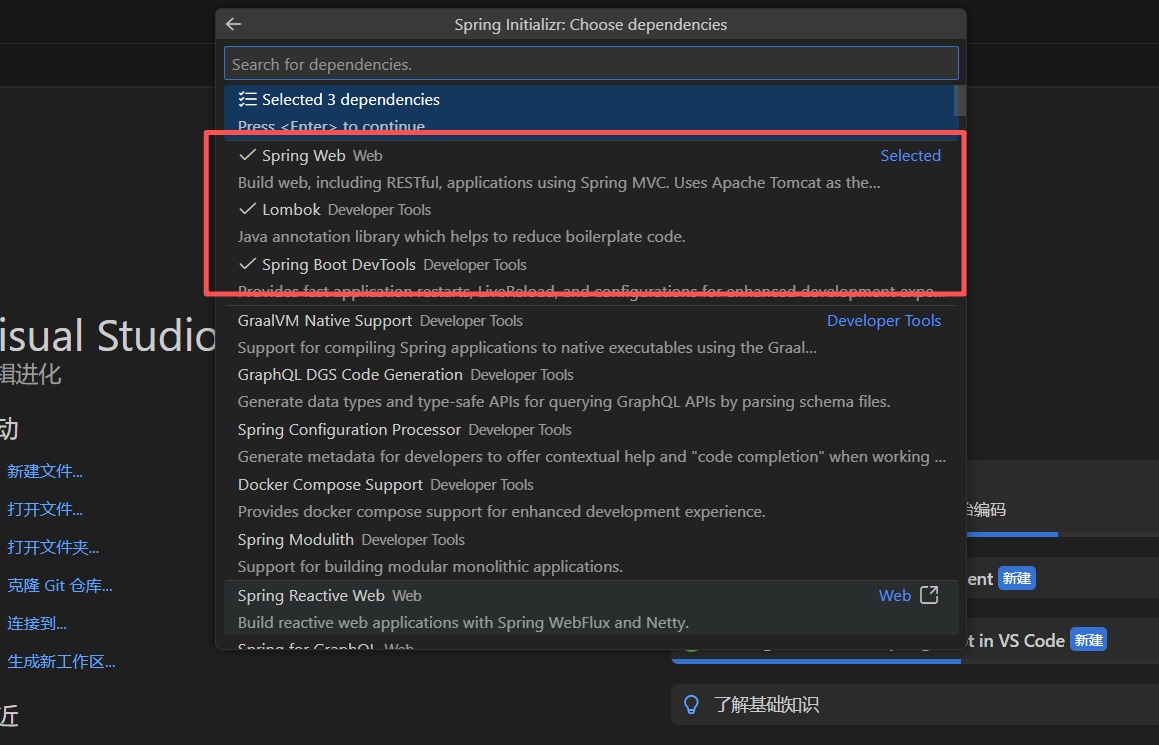The image size is (1159, 745).
Task: Deselect the Spring Web dependency
Action: (304, 156)
